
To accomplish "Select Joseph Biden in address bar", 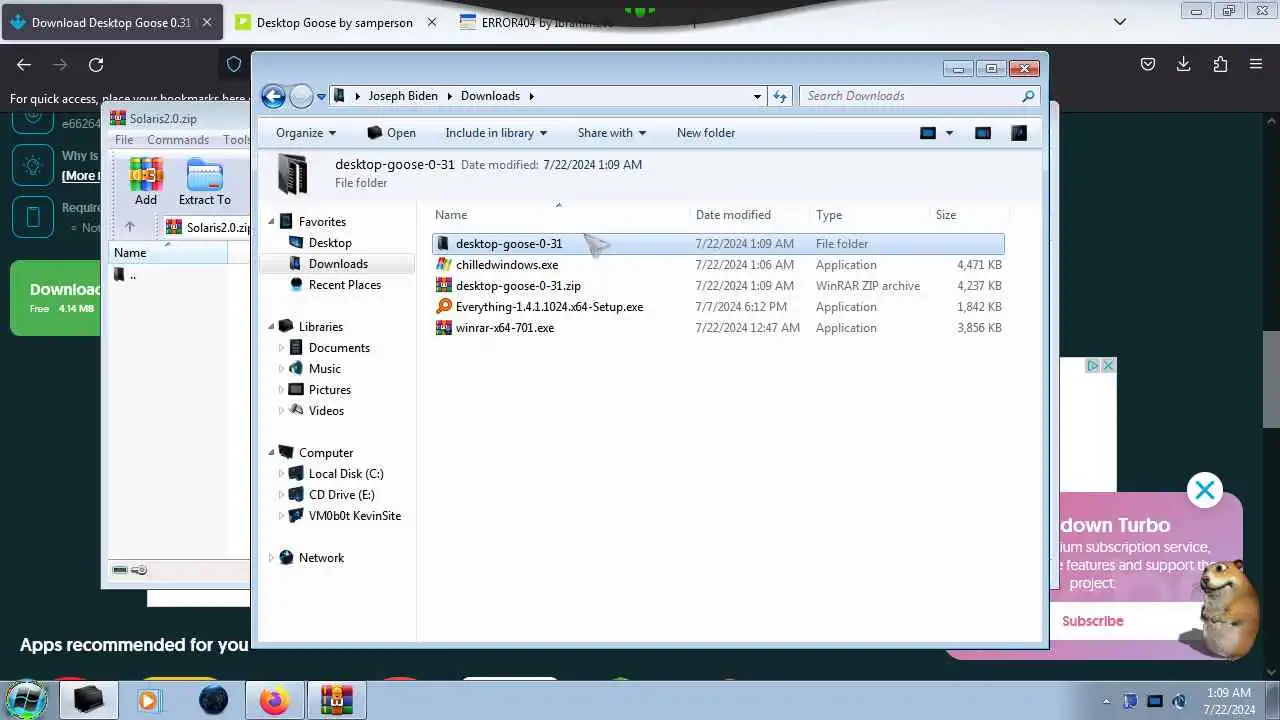I will (x=403, y=96).
